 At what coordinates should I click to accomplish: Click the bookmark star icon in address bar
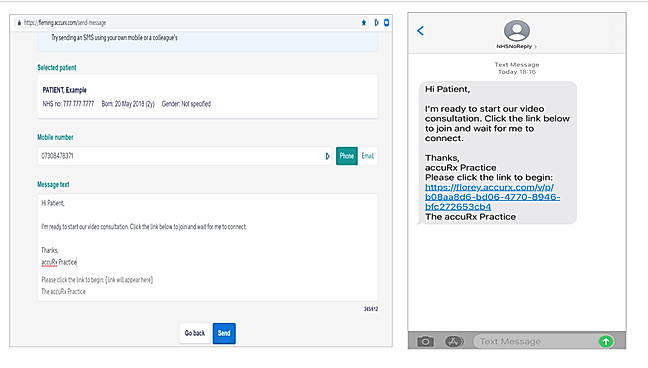[x=364, y=23]
